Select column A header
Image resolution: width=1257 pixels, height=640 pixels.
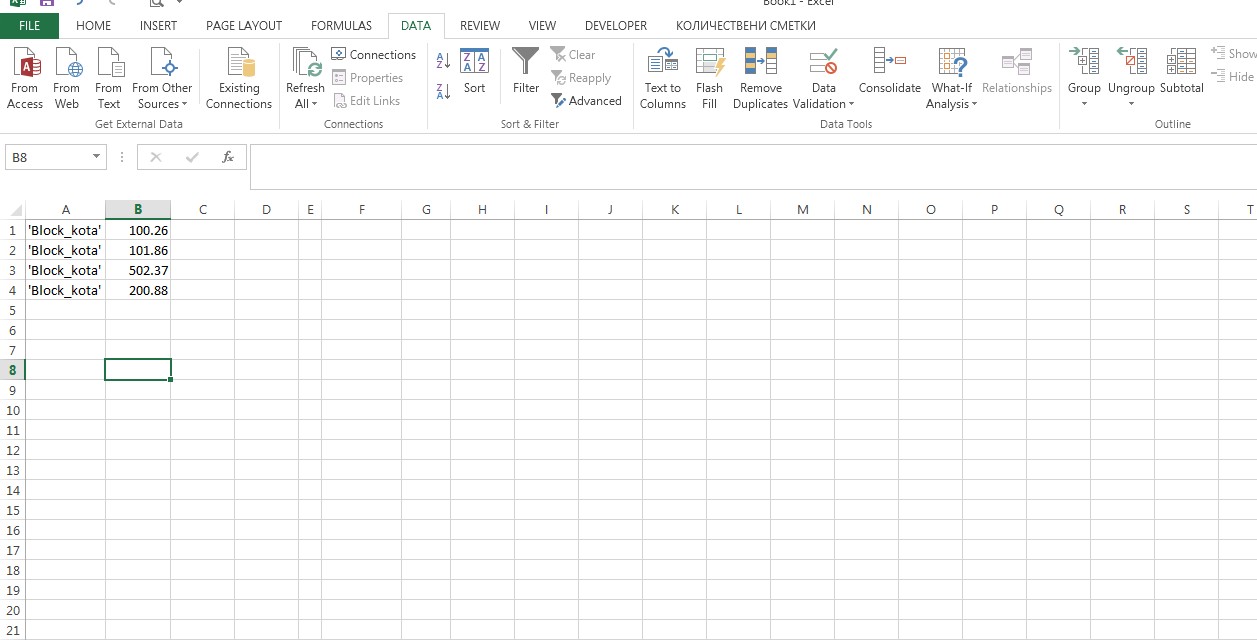66,210
